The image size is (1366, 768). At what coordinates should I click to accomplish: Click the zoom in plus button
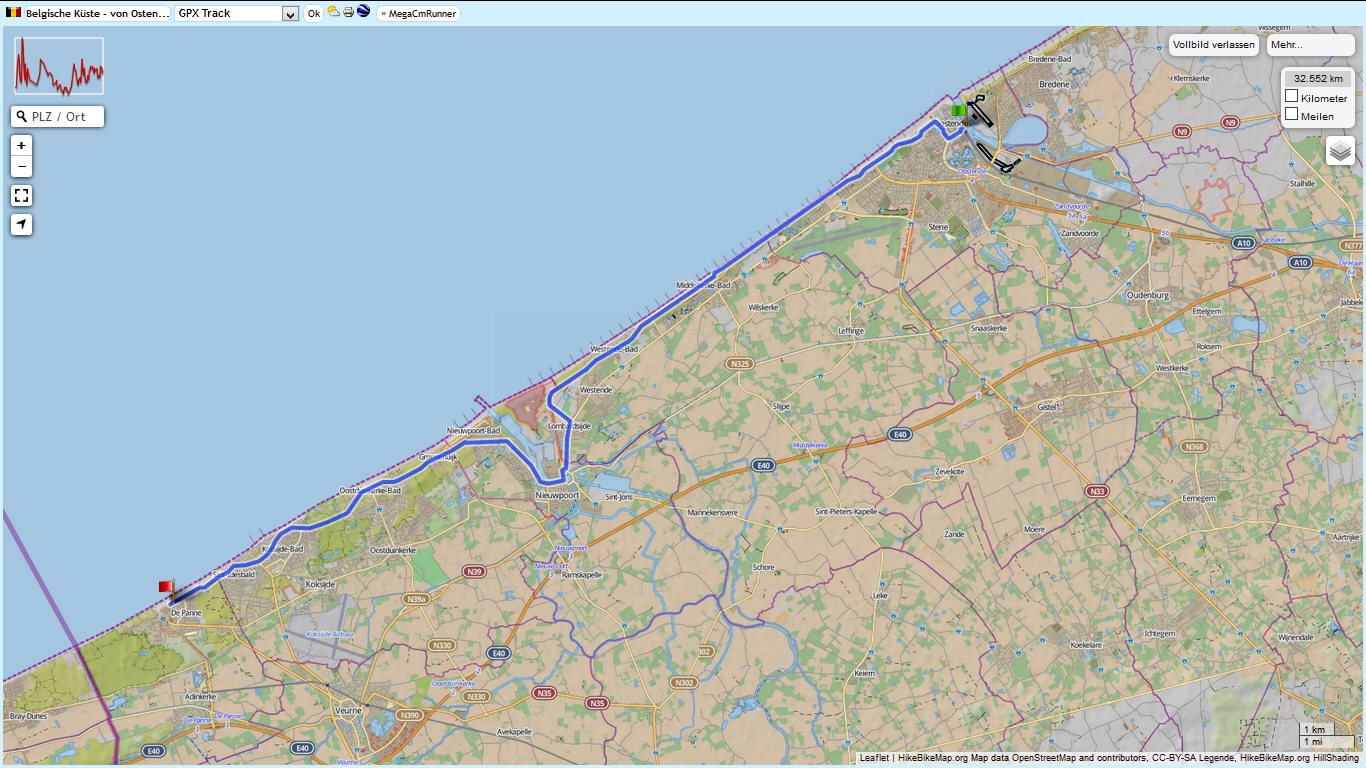22,145
